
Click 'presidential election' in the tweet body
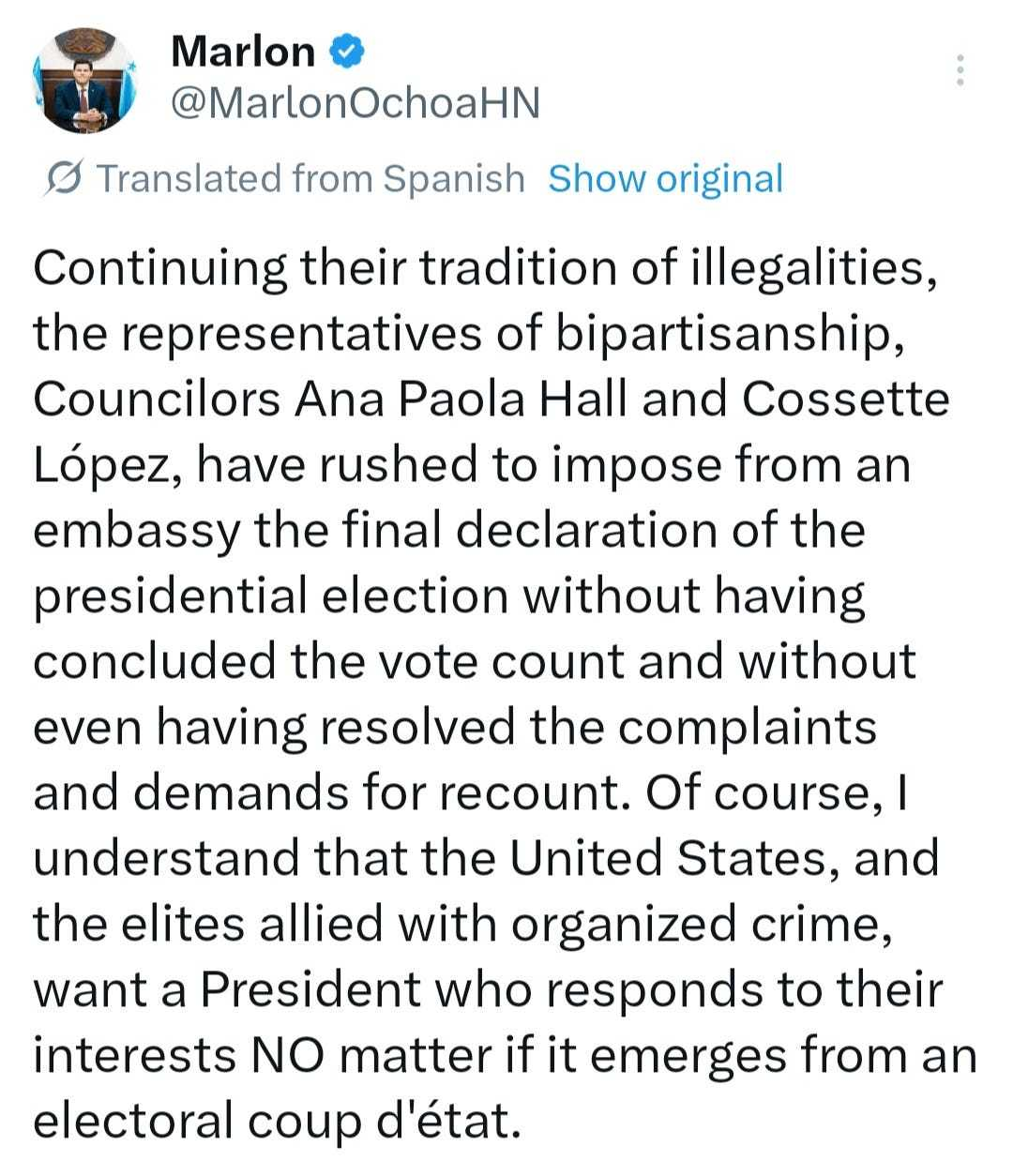tap(271, 596)
